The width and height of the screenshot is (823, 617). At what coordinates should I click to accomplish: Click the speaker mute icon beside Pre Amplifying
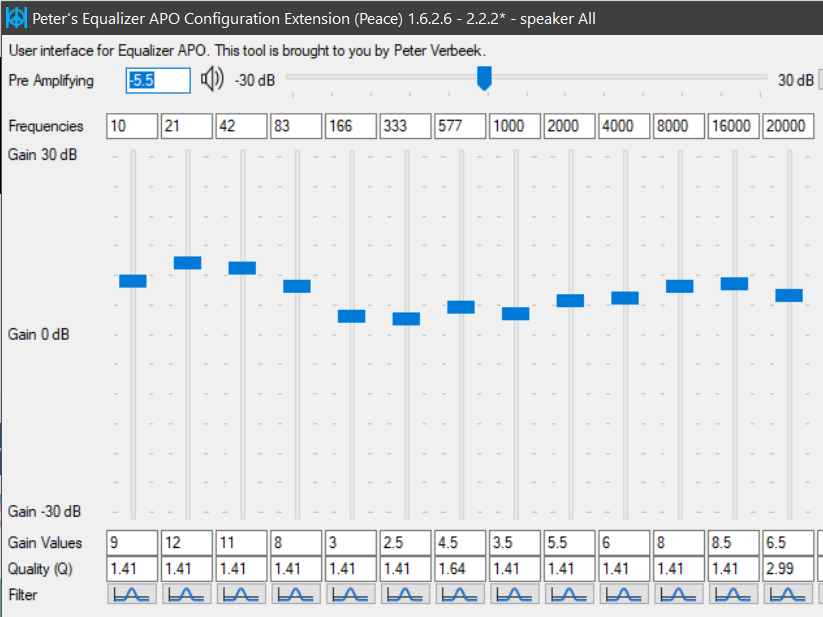[212, 80]
